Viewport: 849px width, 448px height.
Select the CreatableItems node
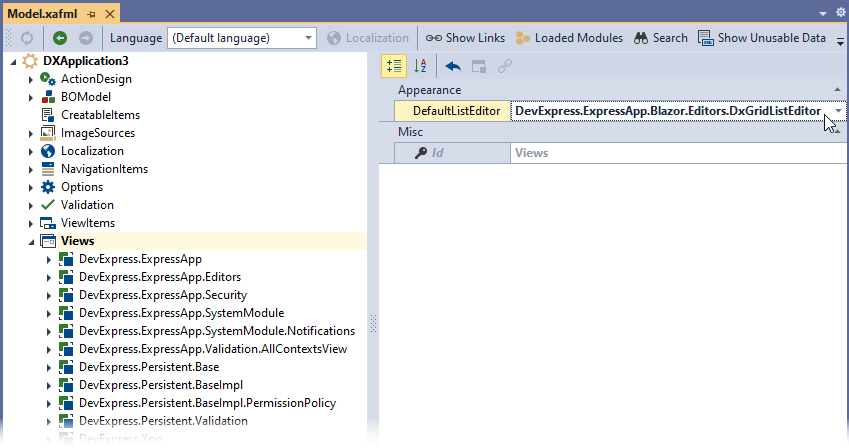100,115
